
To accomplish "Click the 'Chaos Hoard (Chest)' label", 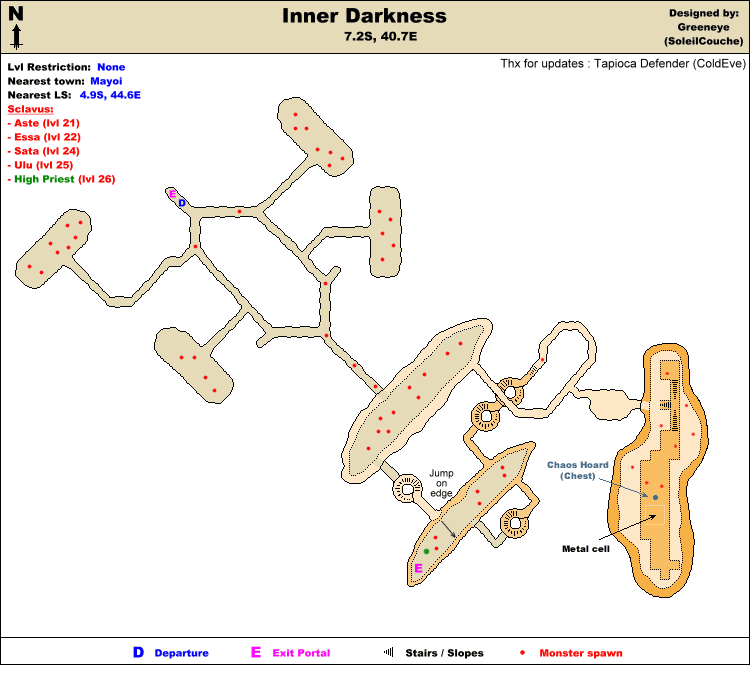I will point(578,470).
